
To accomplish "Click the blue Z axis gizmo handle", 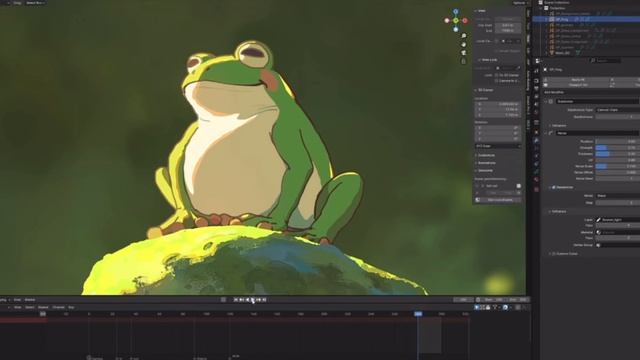I will 456,12.
